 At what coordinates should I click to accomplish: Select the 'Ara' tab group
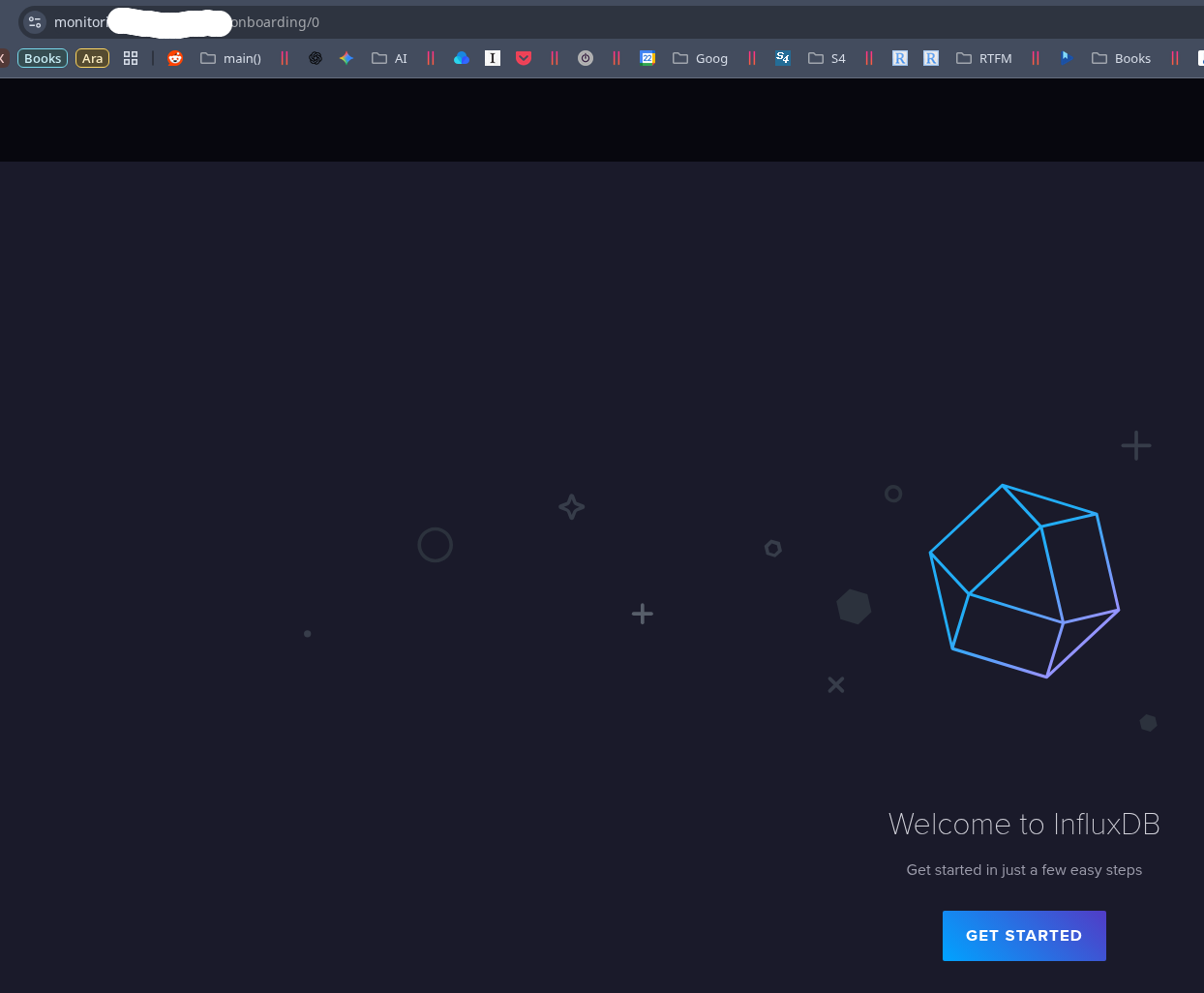click(92, 58)
